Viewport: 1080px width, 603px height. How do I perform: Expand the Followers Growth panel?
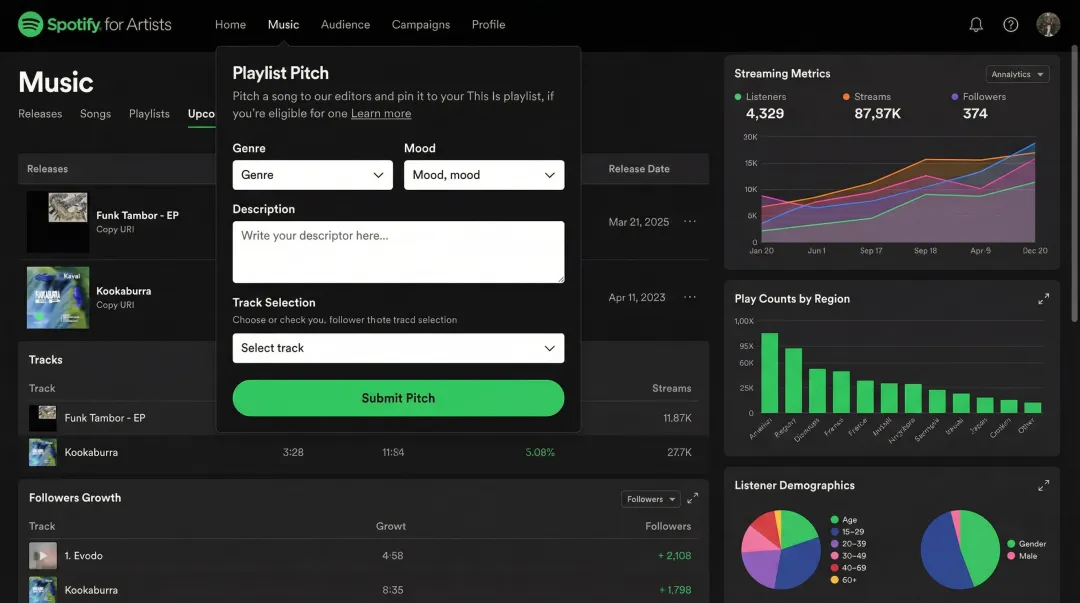pos(693,498)
